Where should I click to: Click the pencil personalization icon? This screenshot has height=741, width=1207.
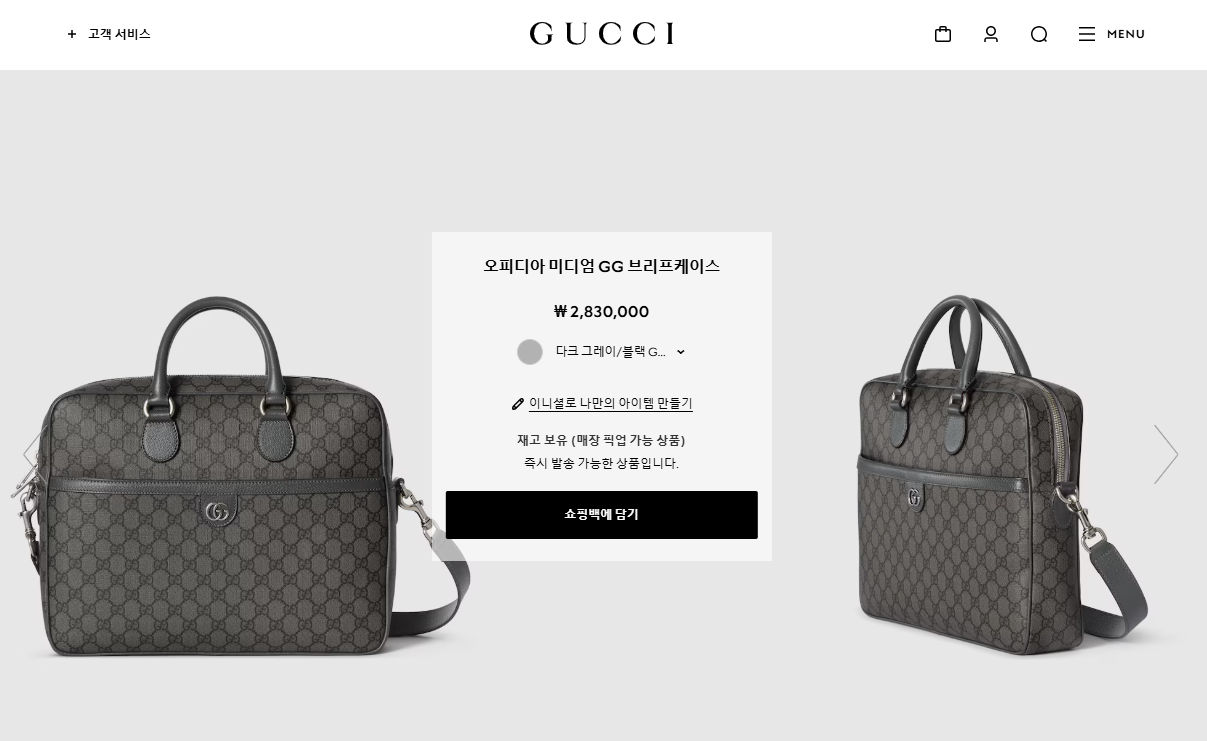(x=518, y=404)
